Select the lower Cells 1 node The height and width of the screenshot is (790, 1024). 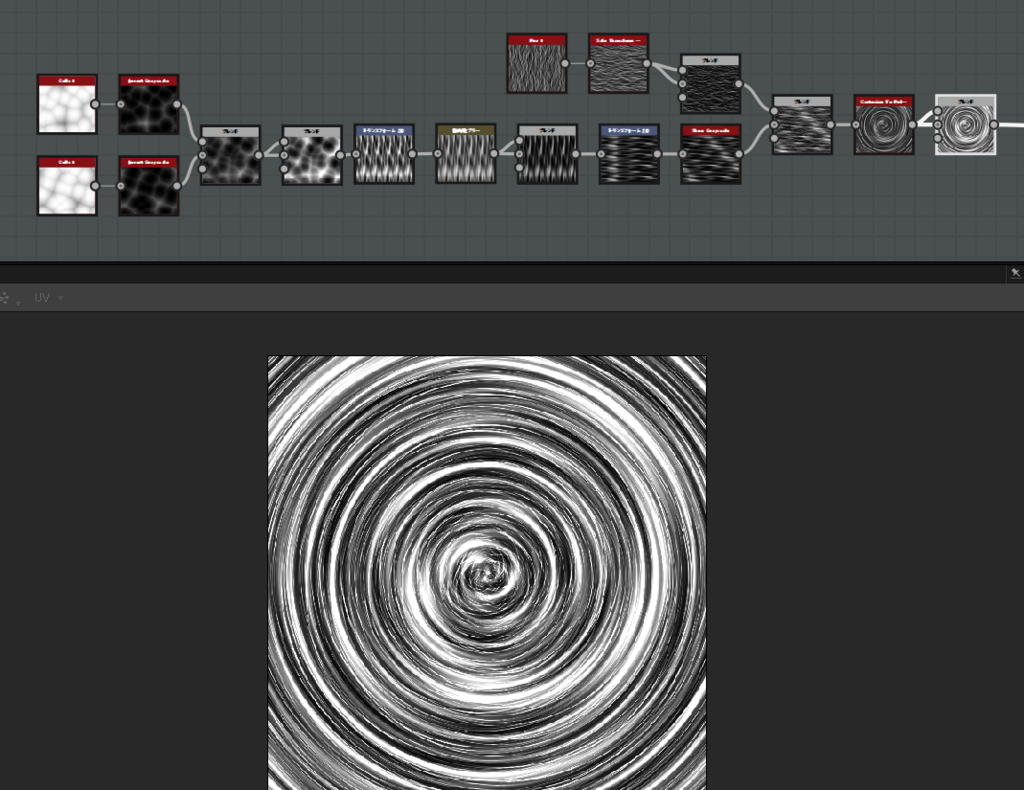67,186
